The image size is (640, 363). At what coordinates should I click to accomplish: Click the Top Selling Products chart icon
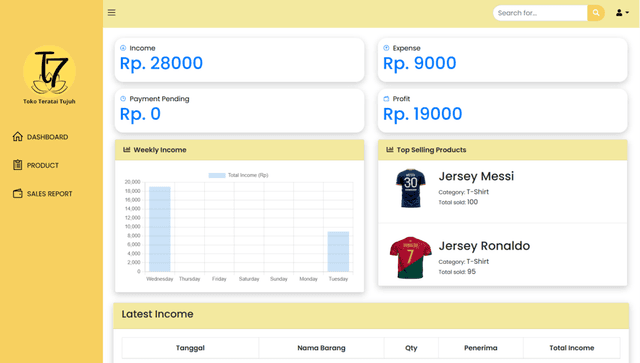(x=390, y=149)
